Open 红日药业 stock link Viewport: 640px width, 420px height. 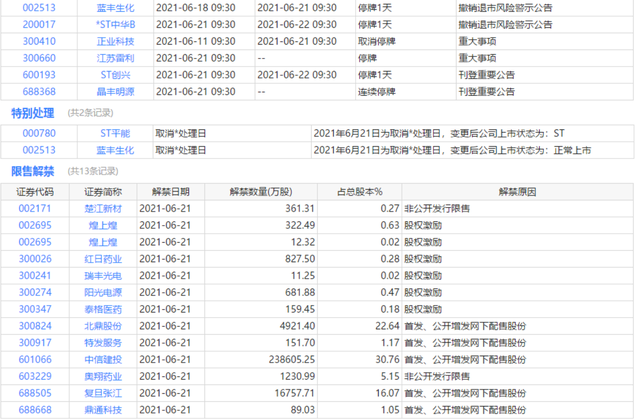(103, 259)
